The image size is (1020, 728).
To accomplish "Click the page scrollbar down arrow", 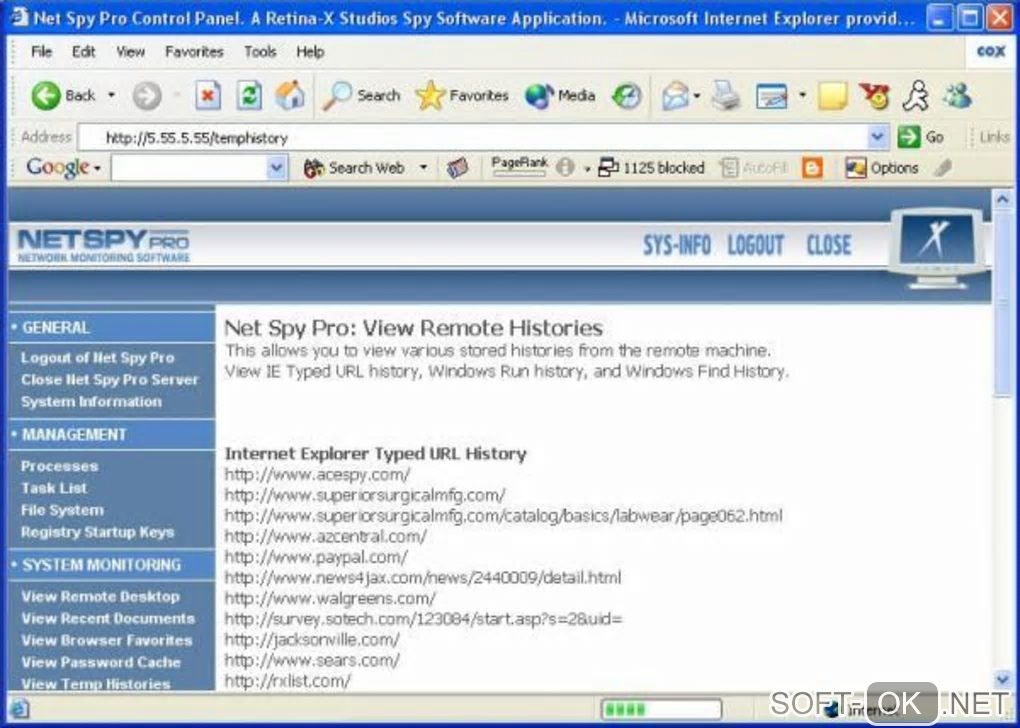I will [1002, 680].
